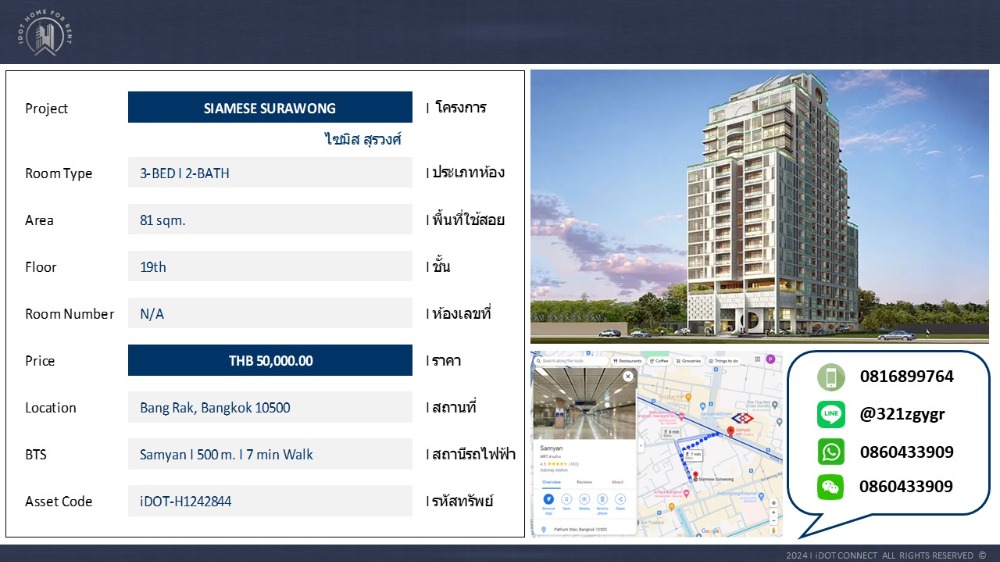The width and height of the screenshot is (1000, 562).
Task: Click the Groceries filter chip on map
Action: click(x=690, y=360)
